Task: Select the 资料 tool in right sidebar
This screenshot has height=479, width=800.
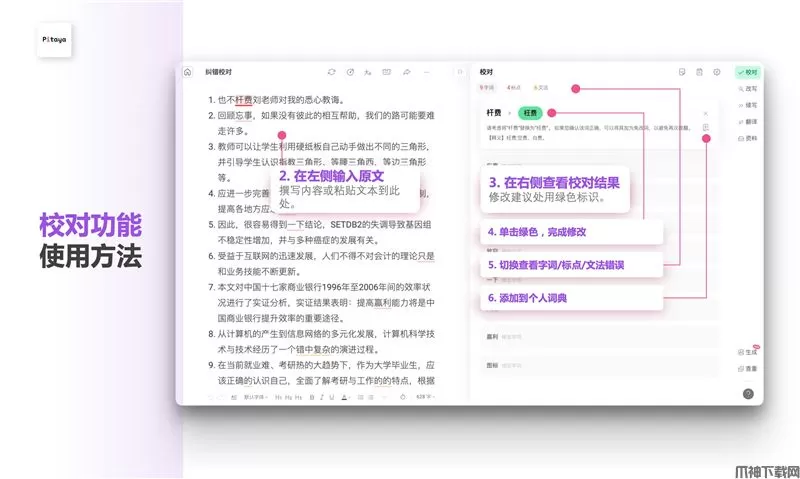Action: tap(747, 138)
